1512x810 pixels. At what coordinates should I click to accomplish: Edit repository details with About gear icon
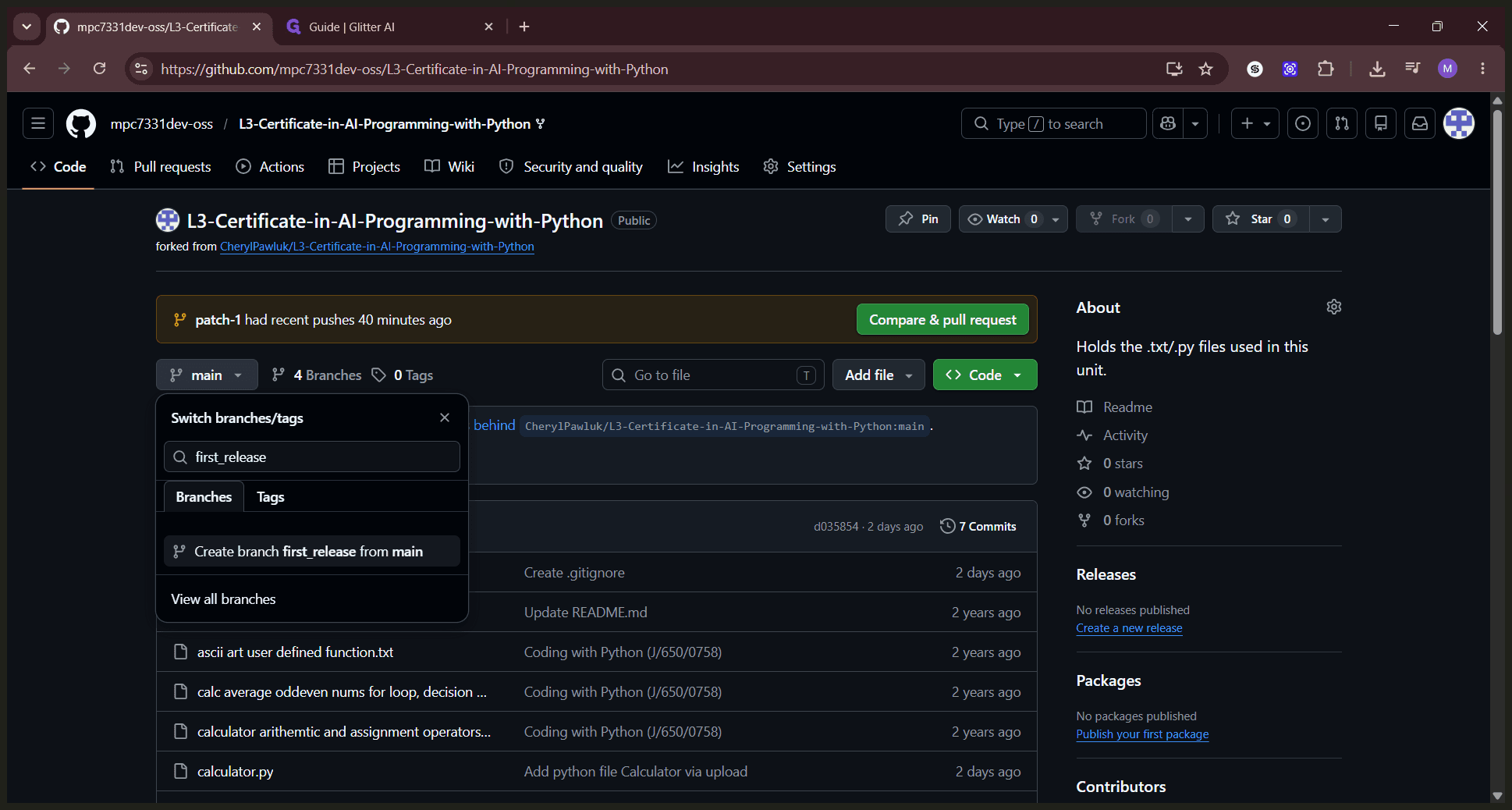pyautogui.click(x=1334, y=307)
